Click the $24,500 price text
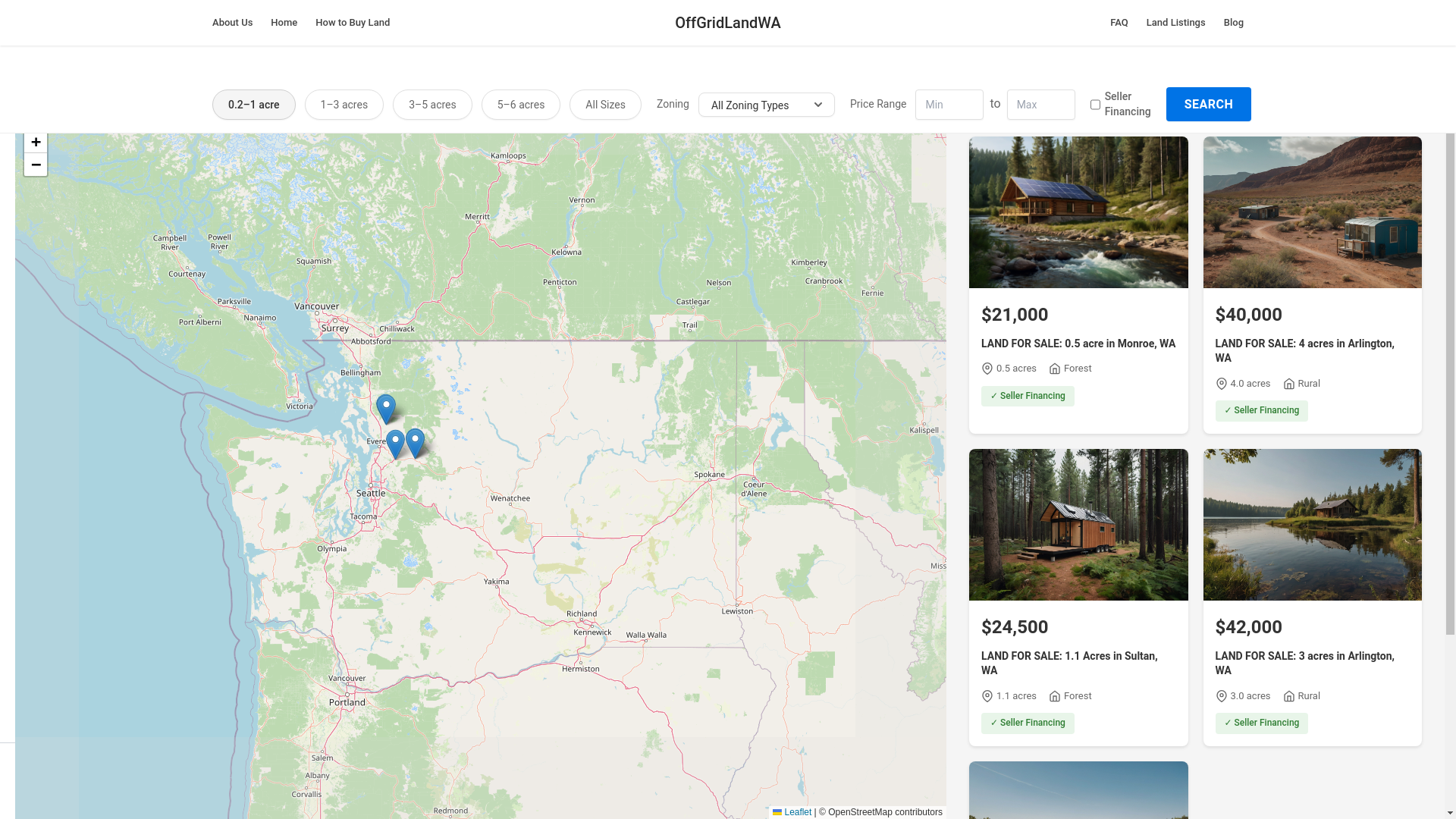Screen dimensions: 1456x819 coord(1015,627)
